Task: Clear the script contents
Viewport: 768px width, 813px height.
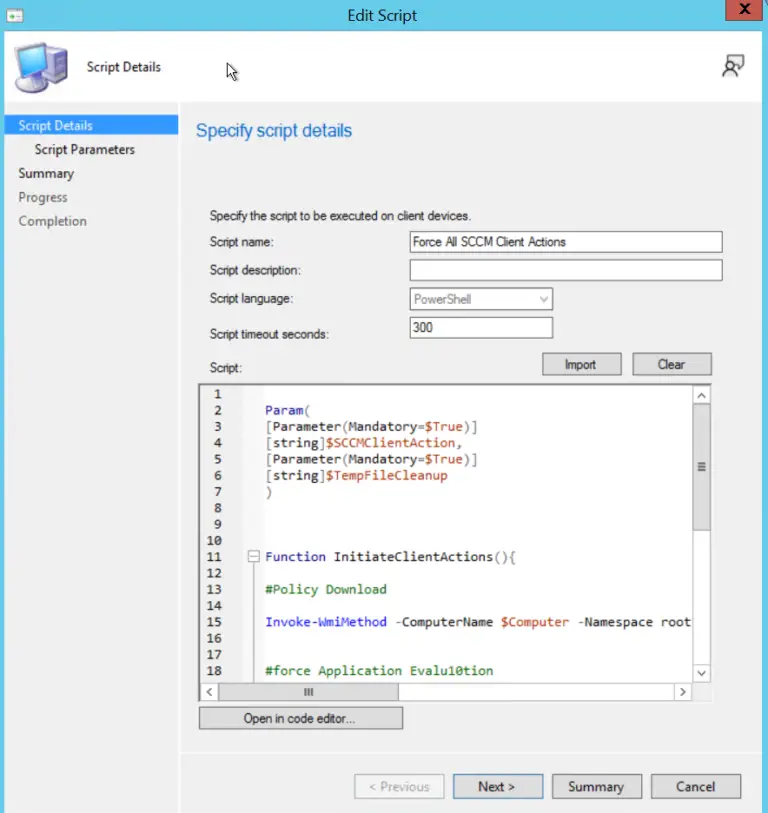Action: [671, 365]
